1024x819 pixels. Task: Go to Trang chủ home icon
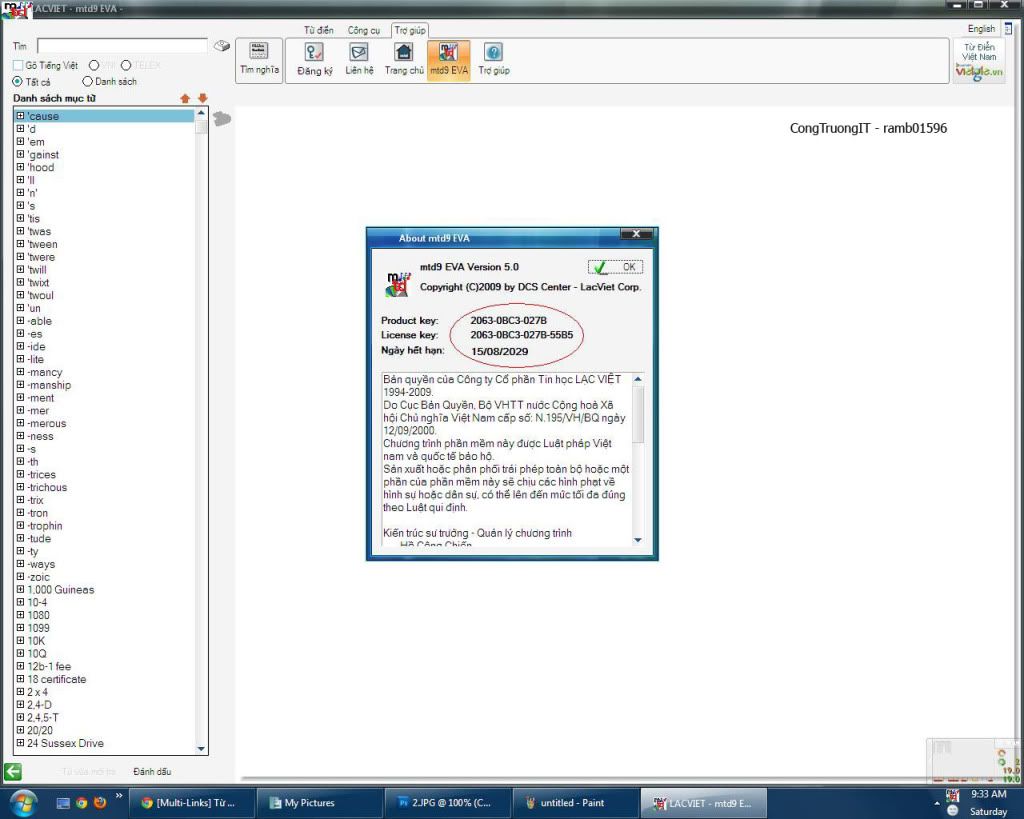(404, 59)
